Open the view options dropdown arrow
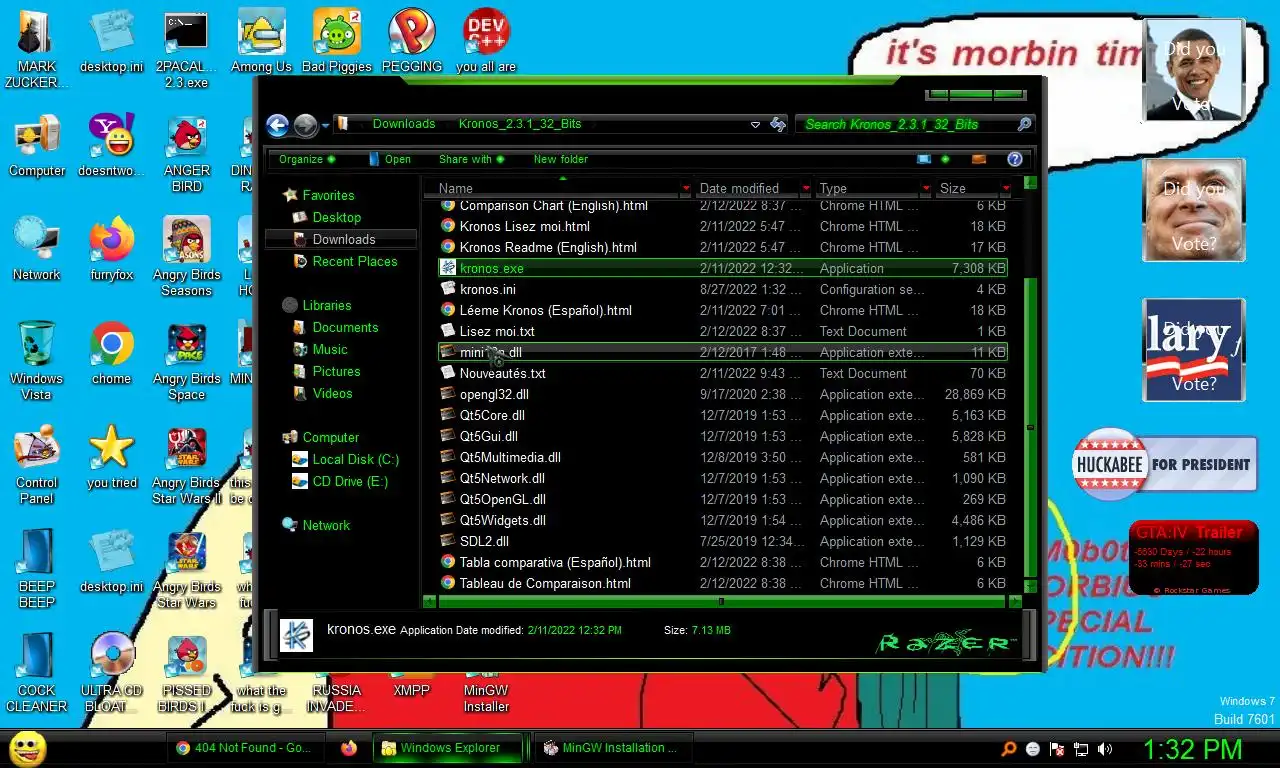The image size is (1280, 768). [x=945, y=159]
